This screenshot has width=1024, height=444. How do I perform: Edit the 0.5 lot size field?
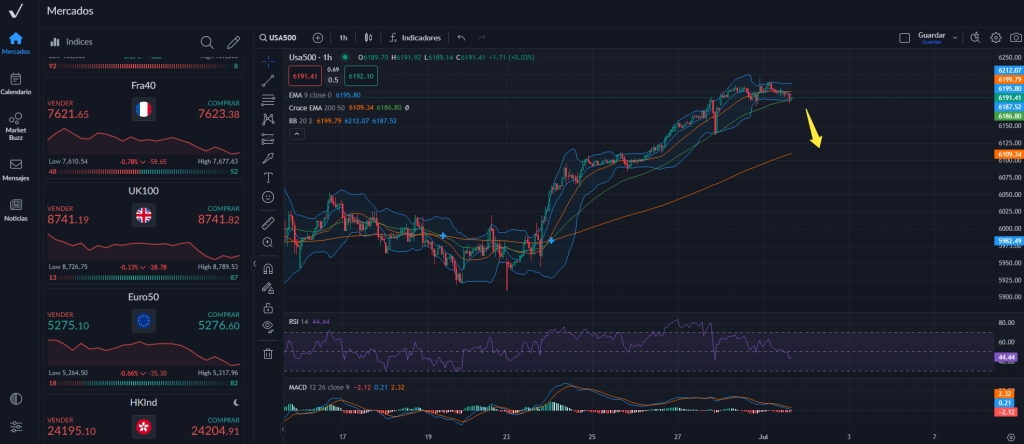333,80
